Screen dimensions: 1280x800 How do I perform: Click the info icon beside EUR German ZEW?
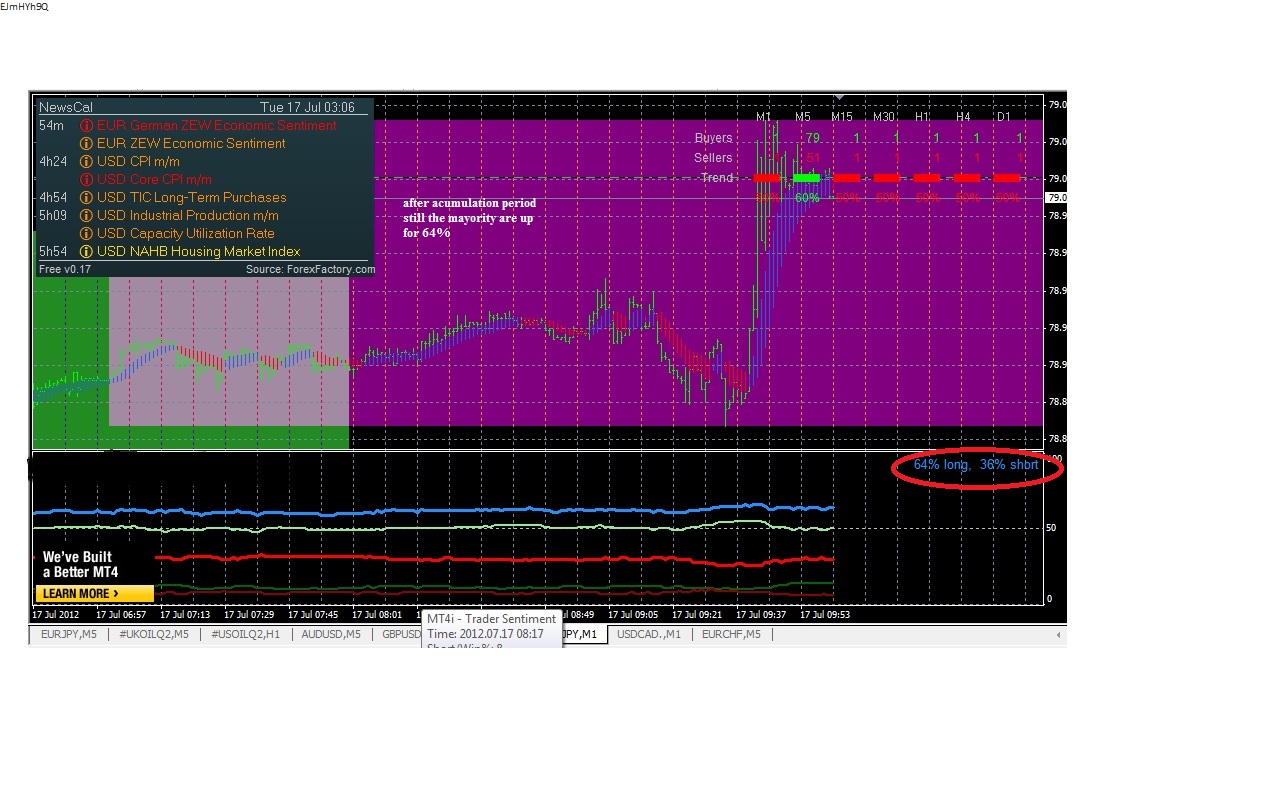pos(87,126)
